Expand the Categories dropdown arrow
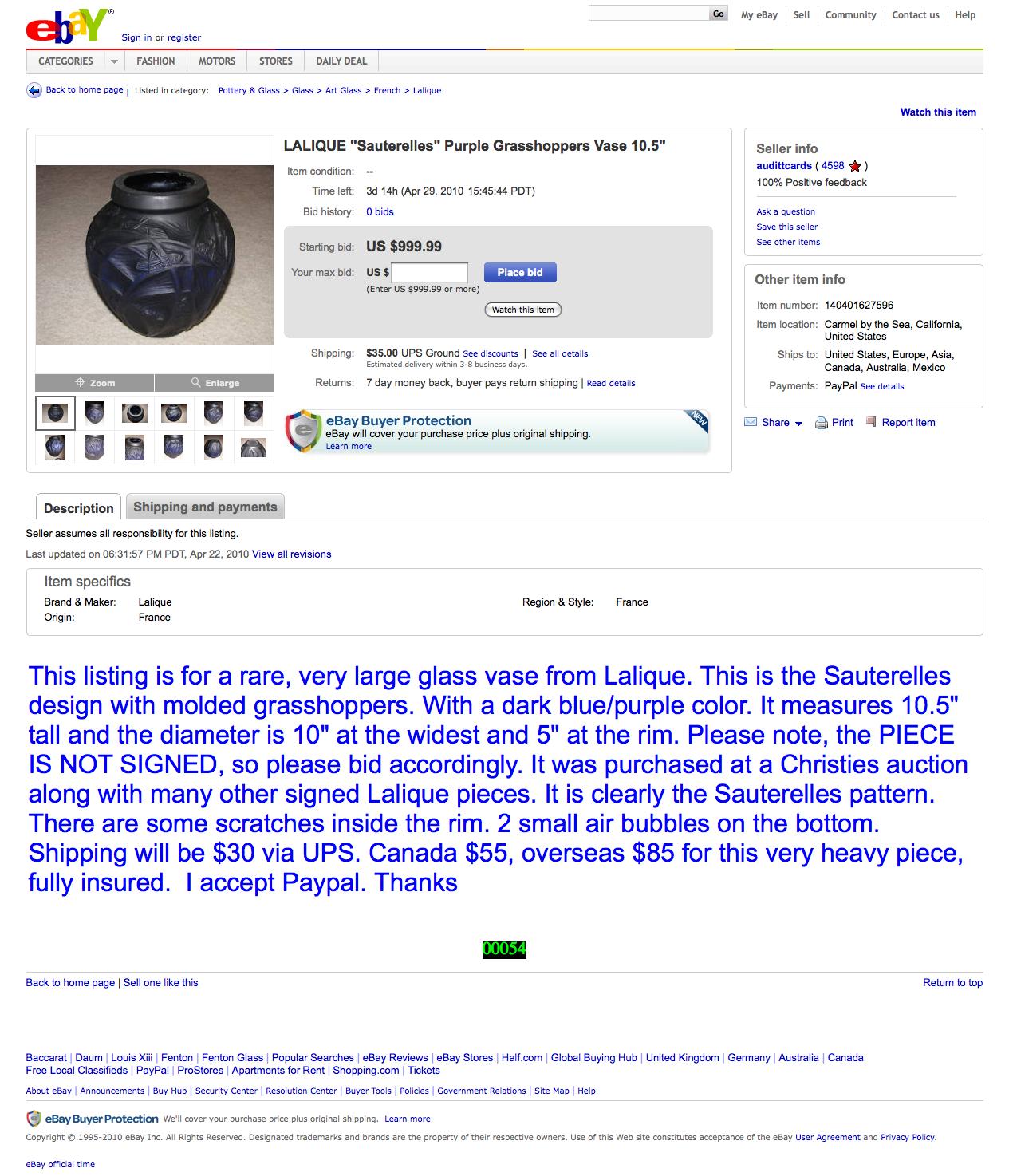The width and height of the screenshot is (1009, 1176). click(x=114, y=61)
